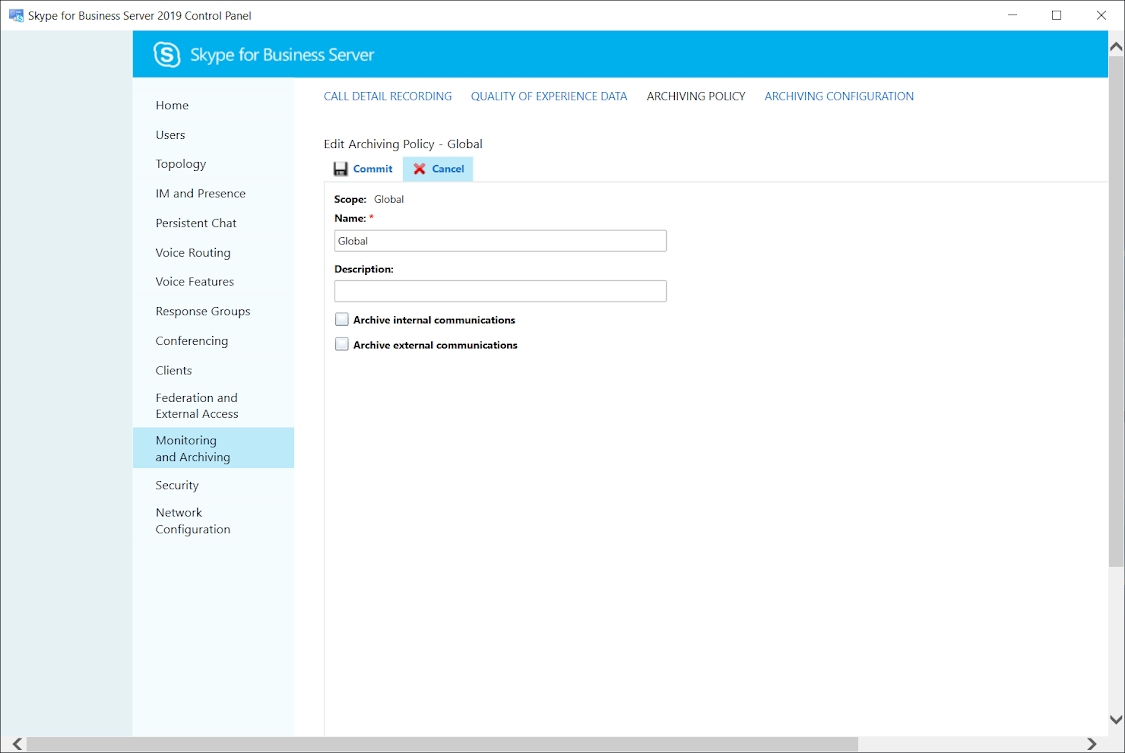Screen dimensions: 1125x753
Task: Open Users in the sidebar
Action: pos(170,135)
